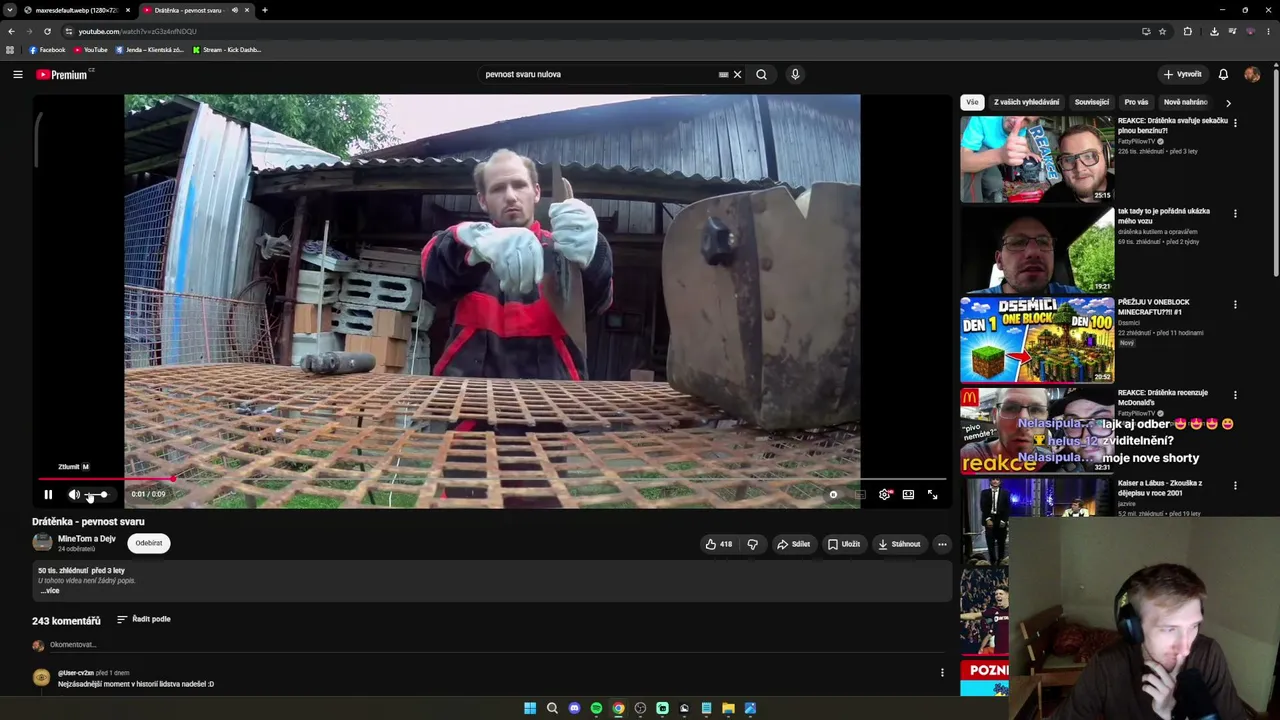Like the video with 418 likes
1280x720 pixels.
click(x=719, y=544)
